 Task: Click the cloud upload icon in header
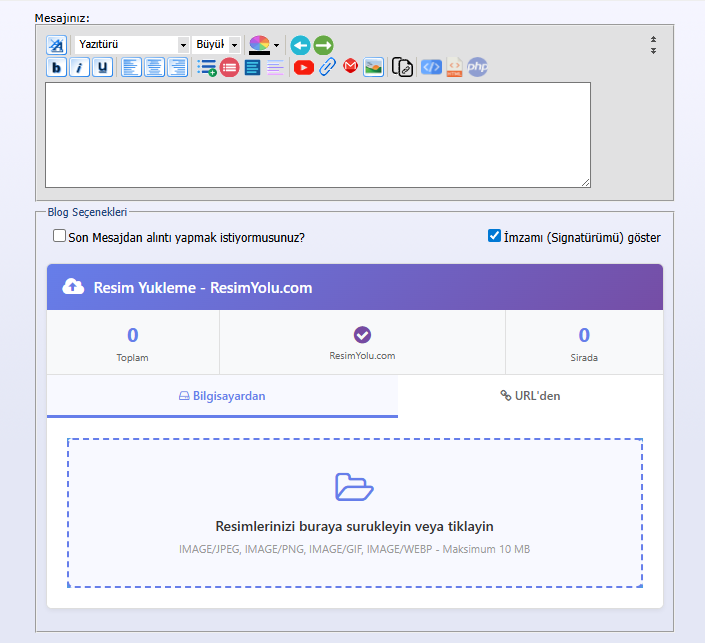click(73, 286)
